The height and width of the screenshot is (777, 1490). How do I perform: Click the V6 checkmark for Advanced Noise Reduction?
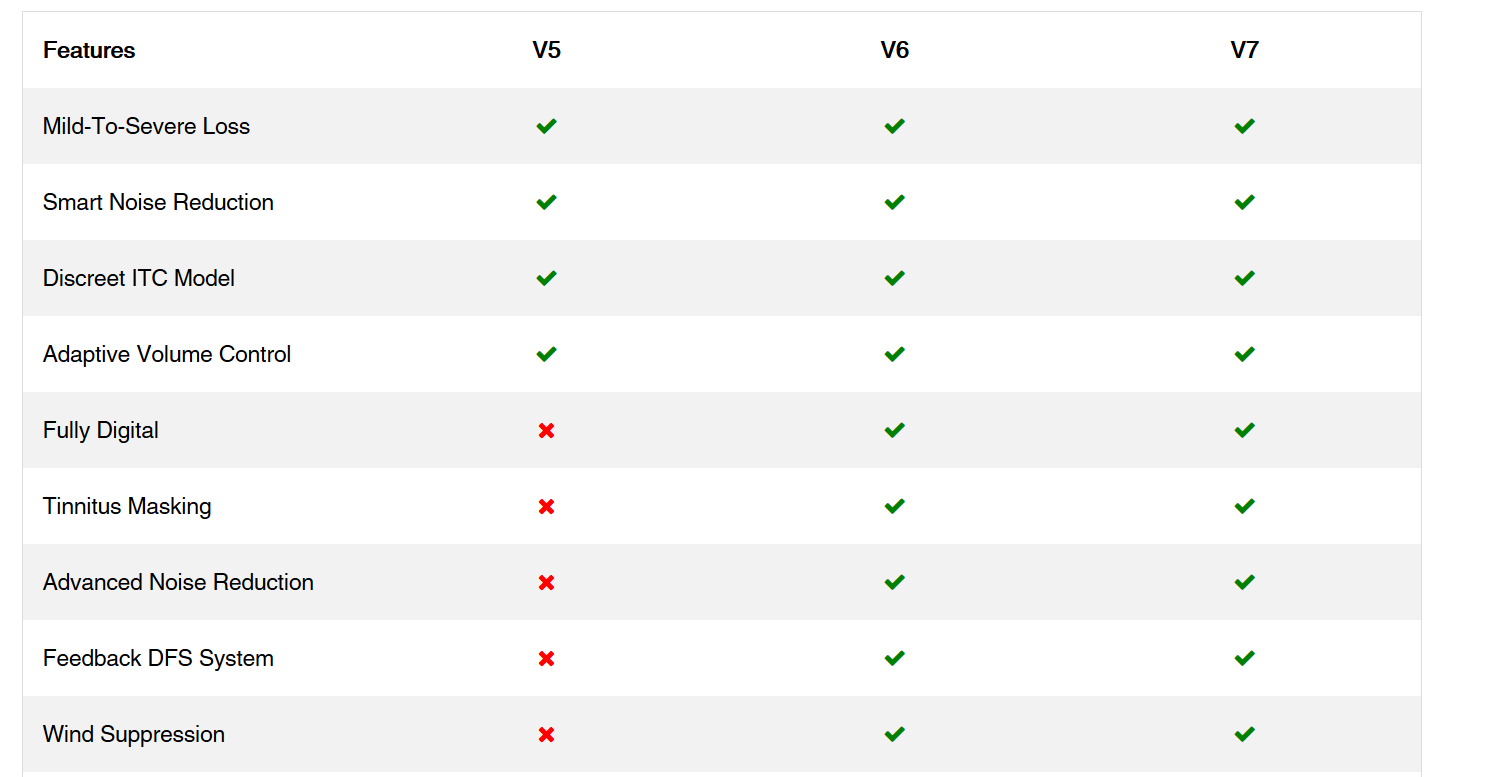(x=894, y=582)
